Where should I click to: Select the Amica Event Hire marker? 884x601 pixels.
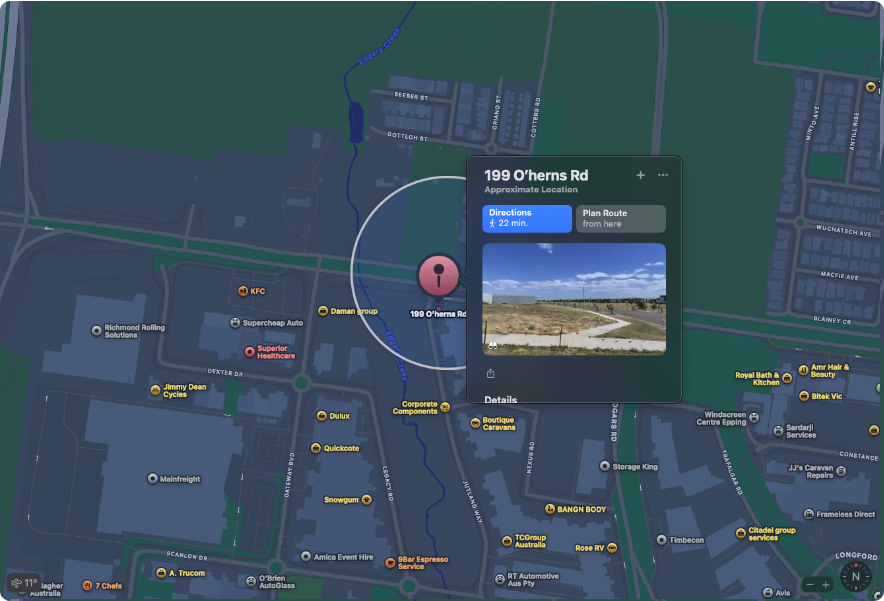(x=306, y=556)
